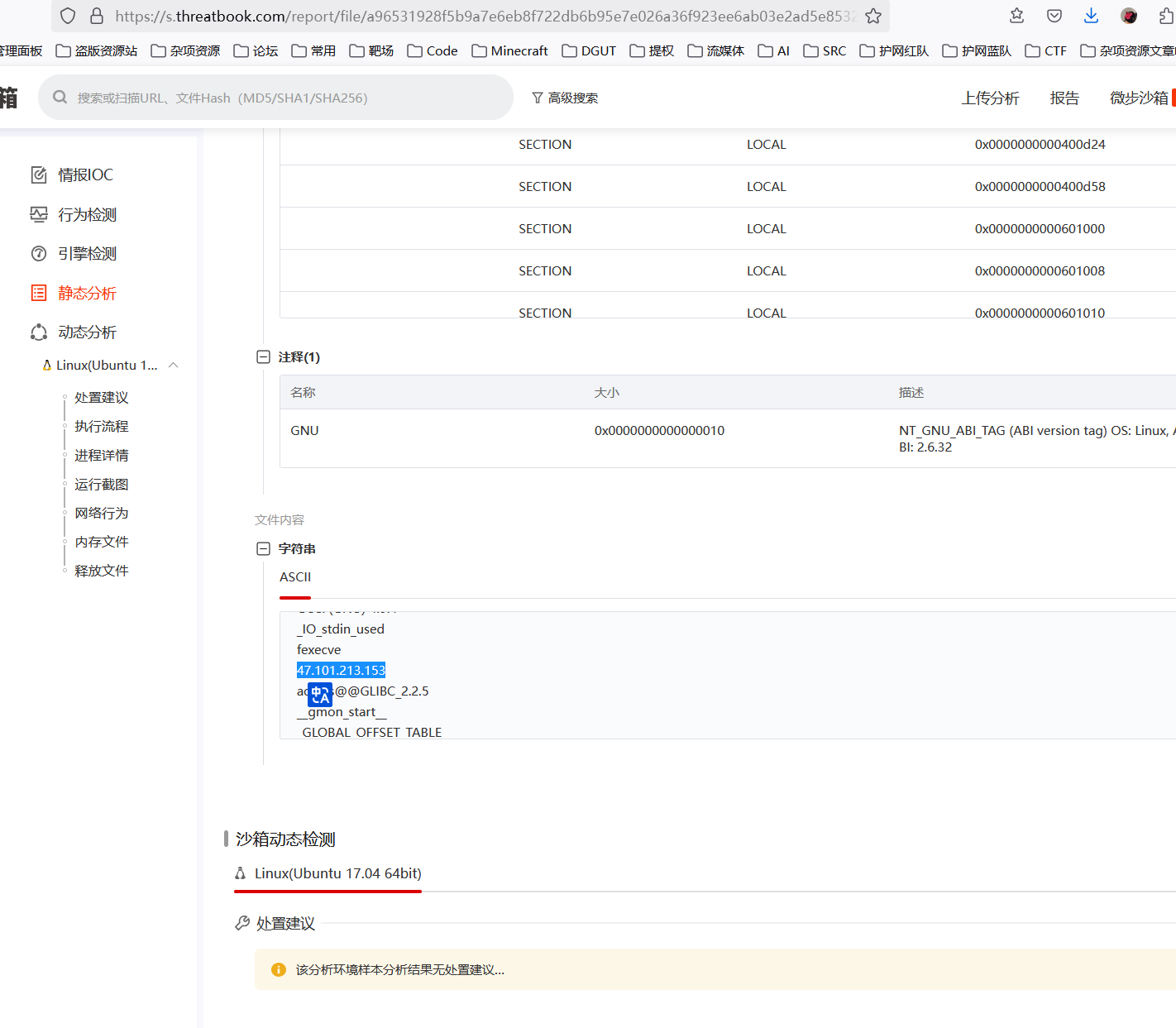Click the translate icon overlay near selected IP
This screenshot has width=1176, height=1028.
(320, 695)
